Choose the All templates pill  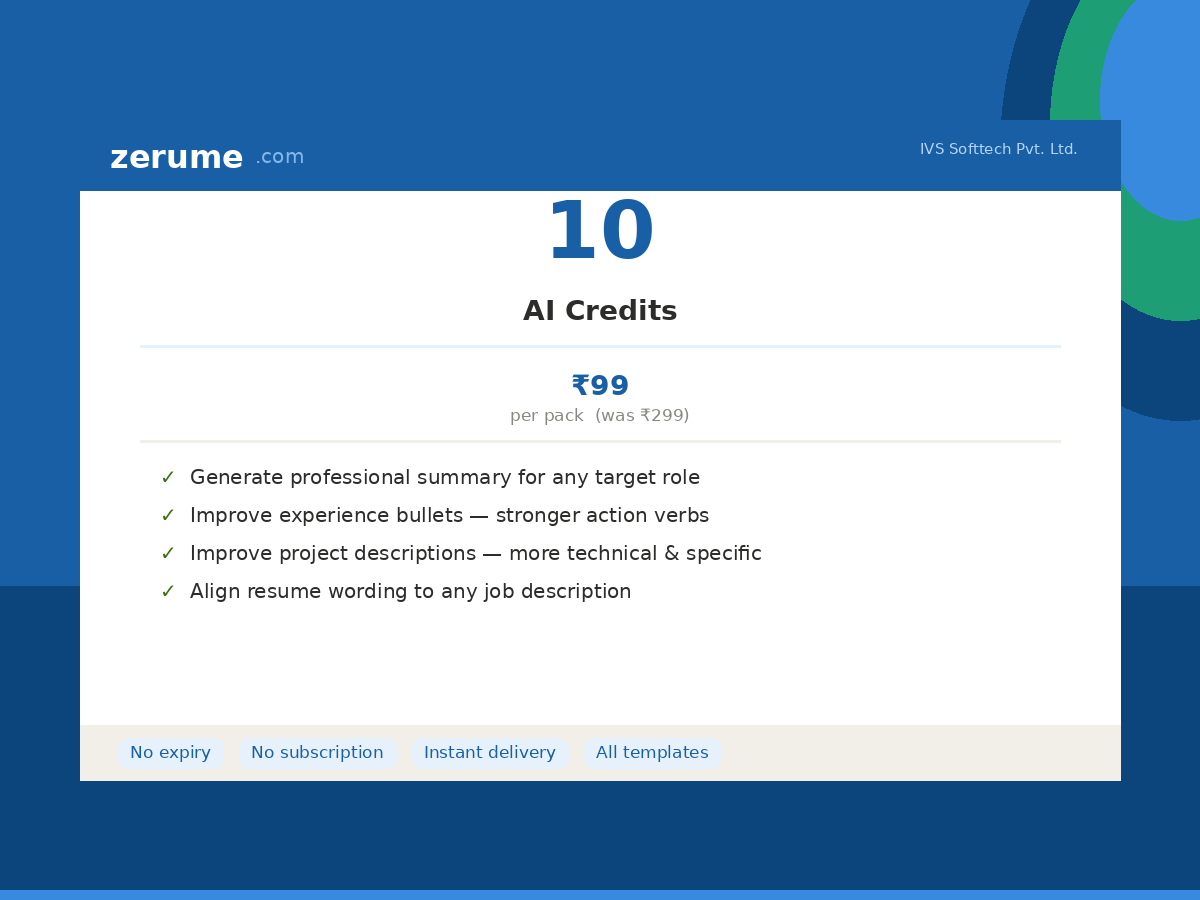pyautogui.click(x=652, y=753)
